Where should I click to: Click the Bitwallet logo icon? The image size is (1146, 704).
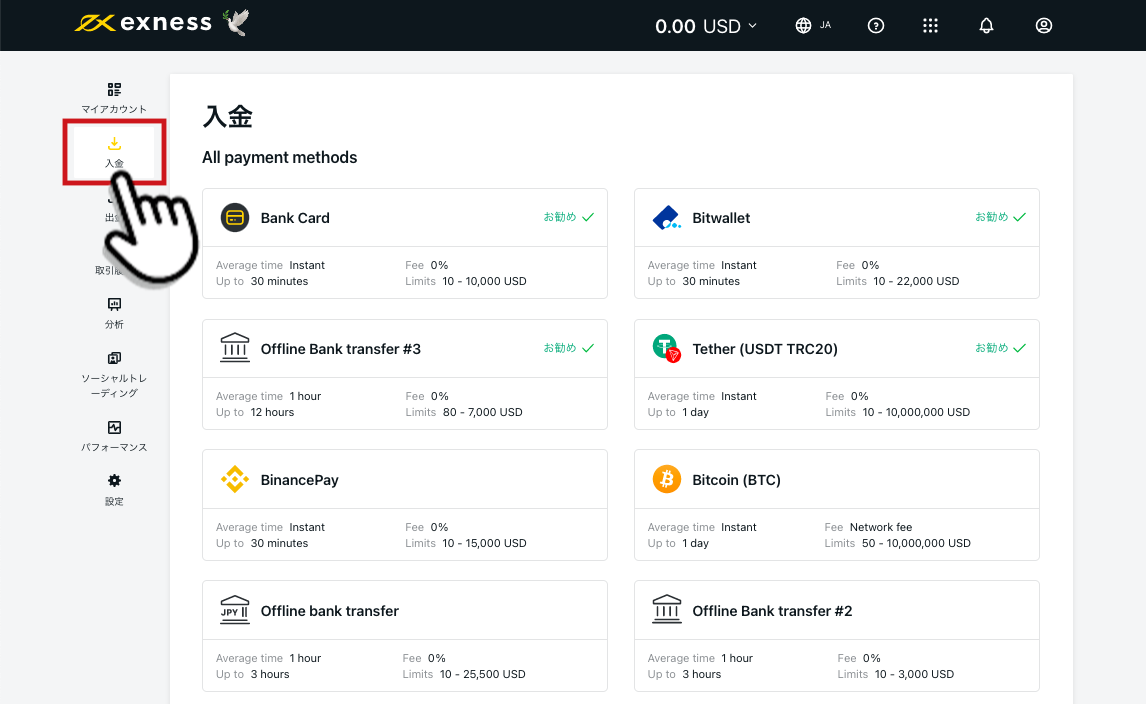[667, 218]
